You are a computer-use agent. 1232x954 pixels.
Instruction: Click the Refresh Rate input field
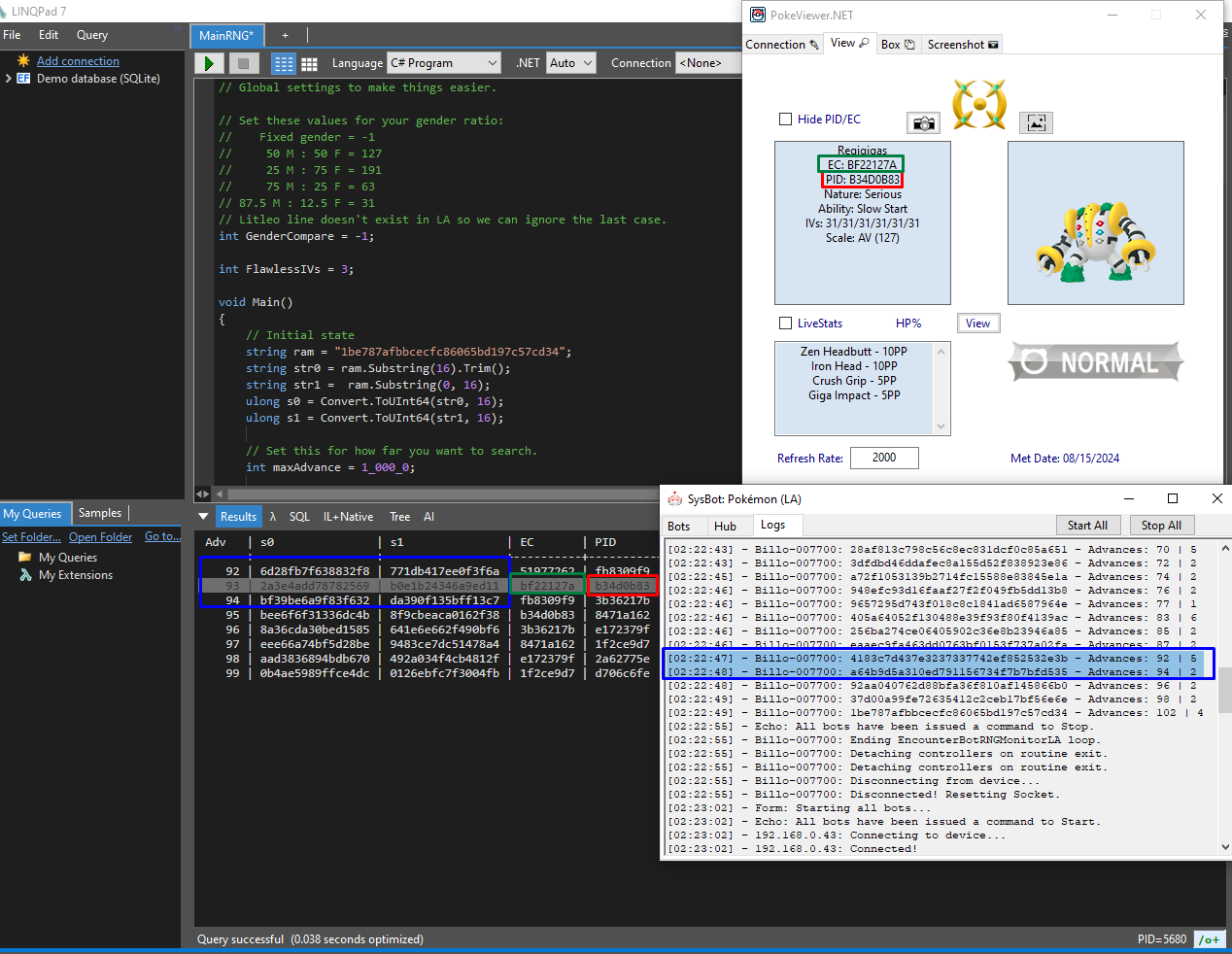tap(884, 458)
